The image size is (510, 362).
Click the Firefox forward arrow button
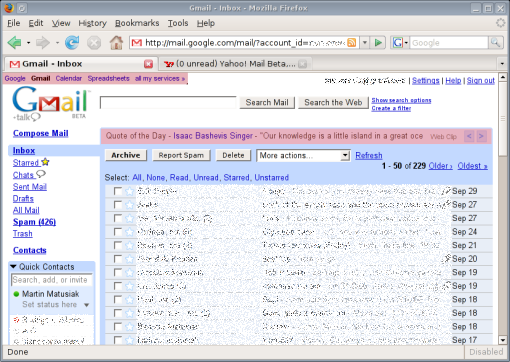tap(43, 43)
